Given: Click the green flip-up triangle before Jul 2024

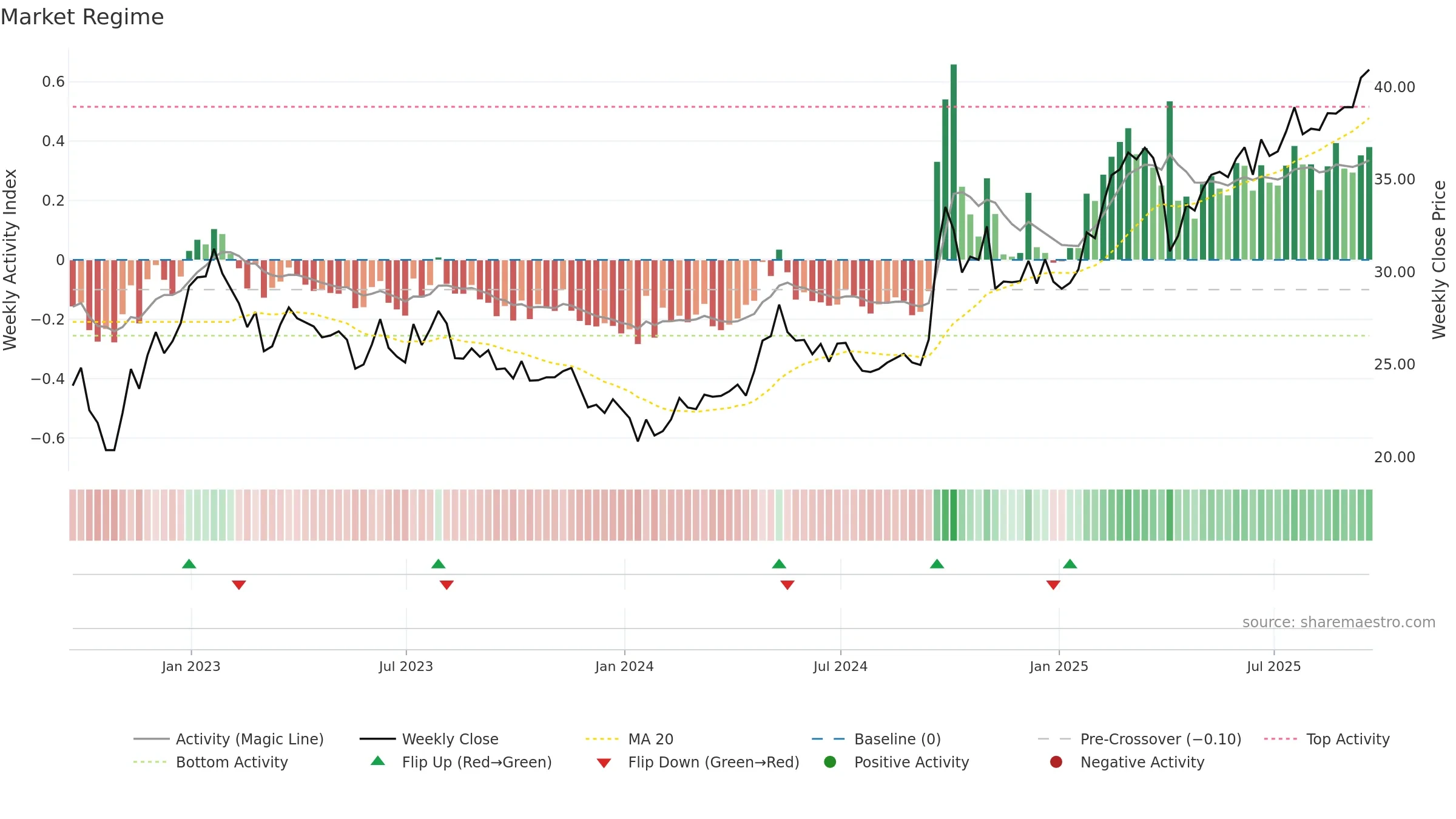Looking at the screenshot, I should (779, 564).
